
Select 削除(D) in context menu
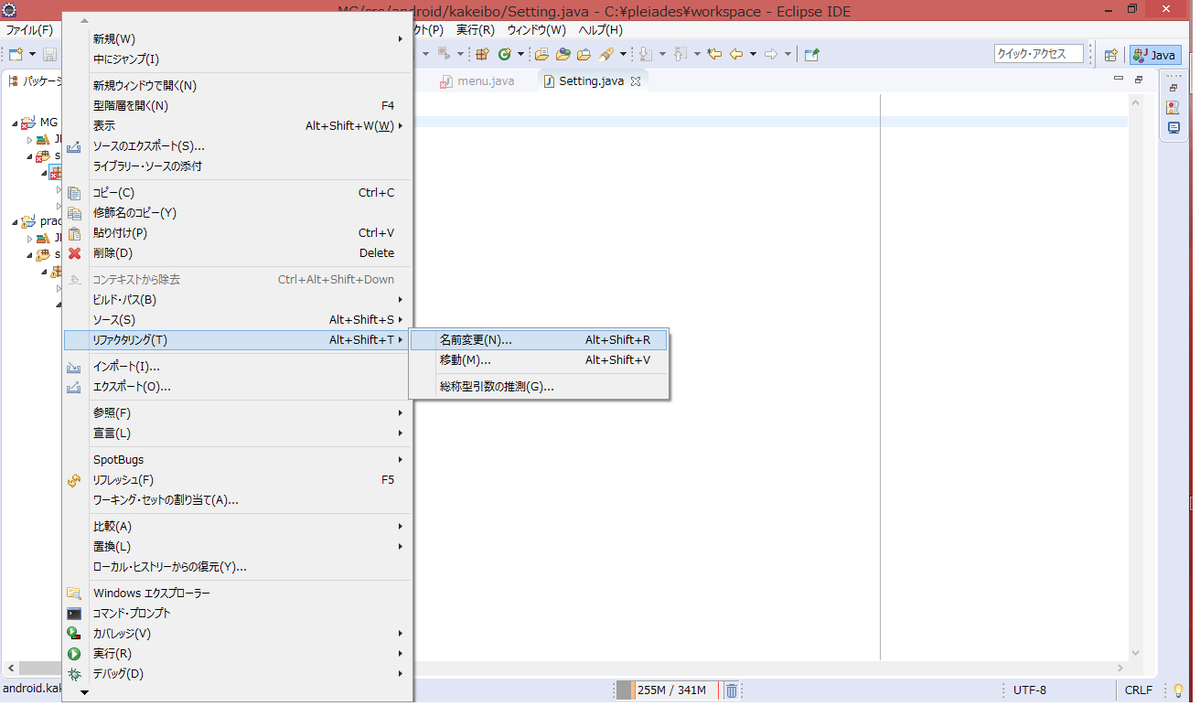click(236, 253)
